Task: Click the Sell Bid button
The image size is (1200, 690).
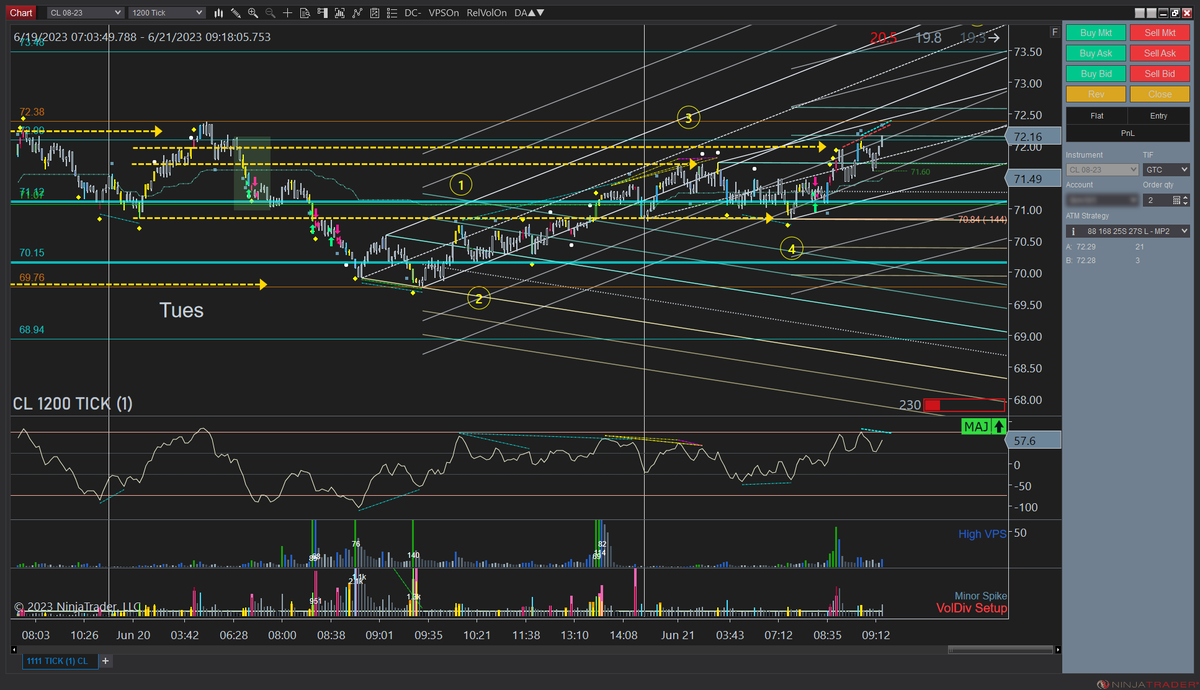Action: coord(1160,74)
